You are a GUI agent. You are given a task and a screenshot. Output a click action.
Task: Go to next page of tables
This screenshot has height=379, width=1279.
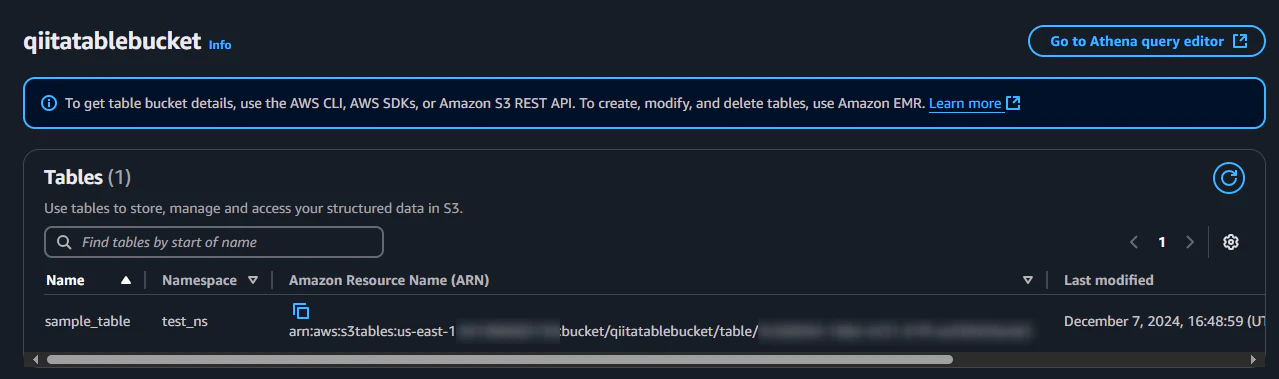[x=1190, y=242]
